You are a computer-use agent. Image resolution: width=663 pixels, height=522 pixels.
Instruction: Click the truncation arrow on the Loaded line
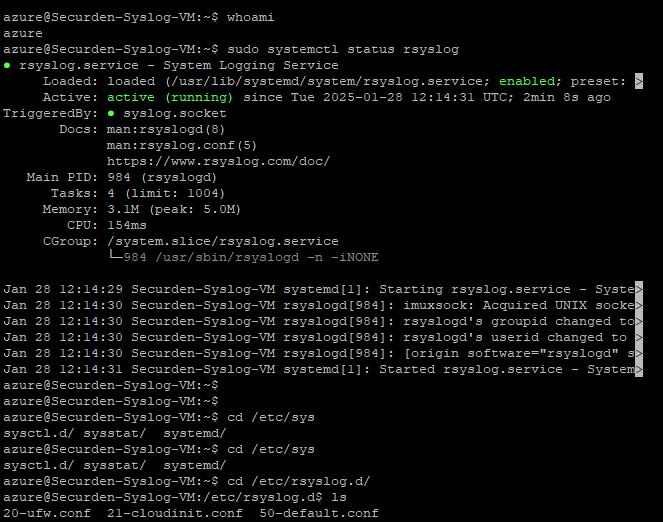(639, 81)
